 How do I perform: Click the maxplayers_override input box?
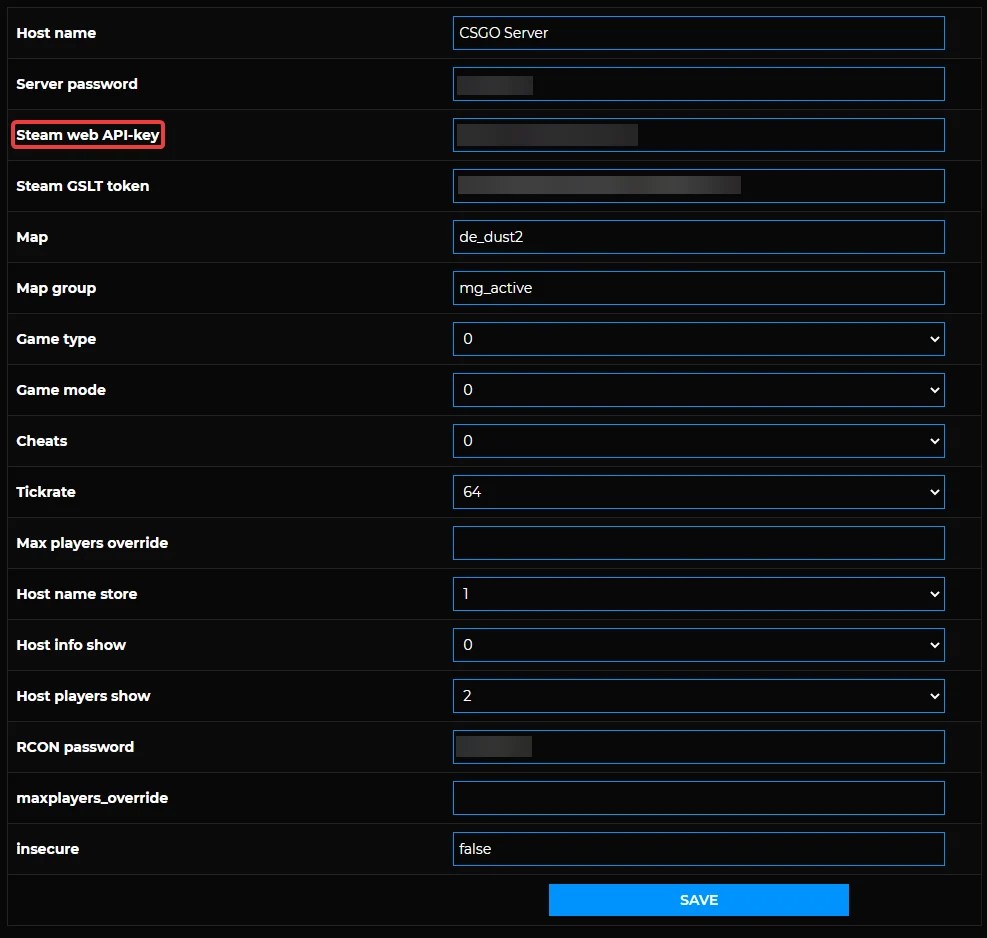[x=698, y=798]
